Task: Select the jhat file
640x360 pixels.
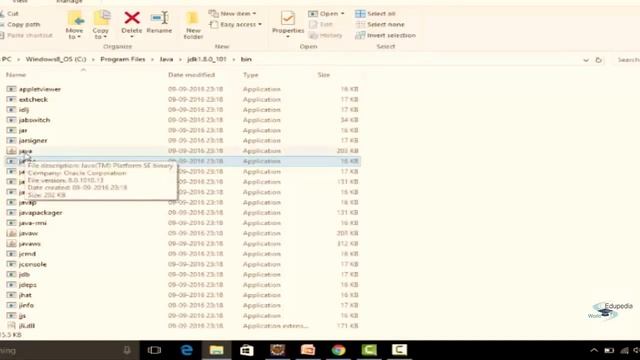Action: pos(25,295)
